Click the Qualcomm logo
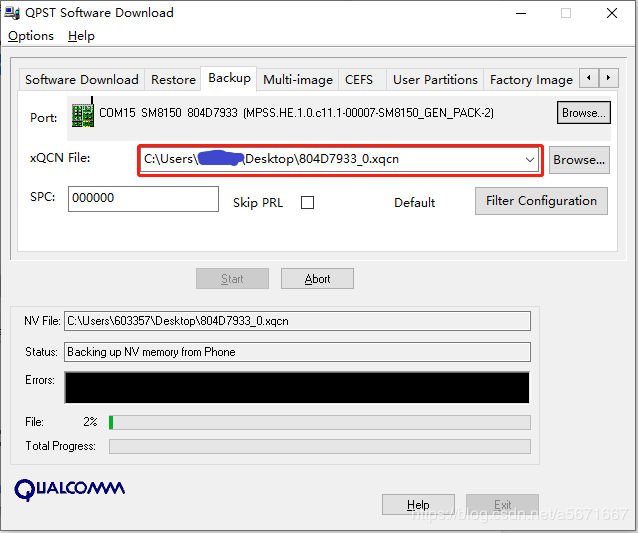Viewport: 638px width, 533px height. [70, 489]
